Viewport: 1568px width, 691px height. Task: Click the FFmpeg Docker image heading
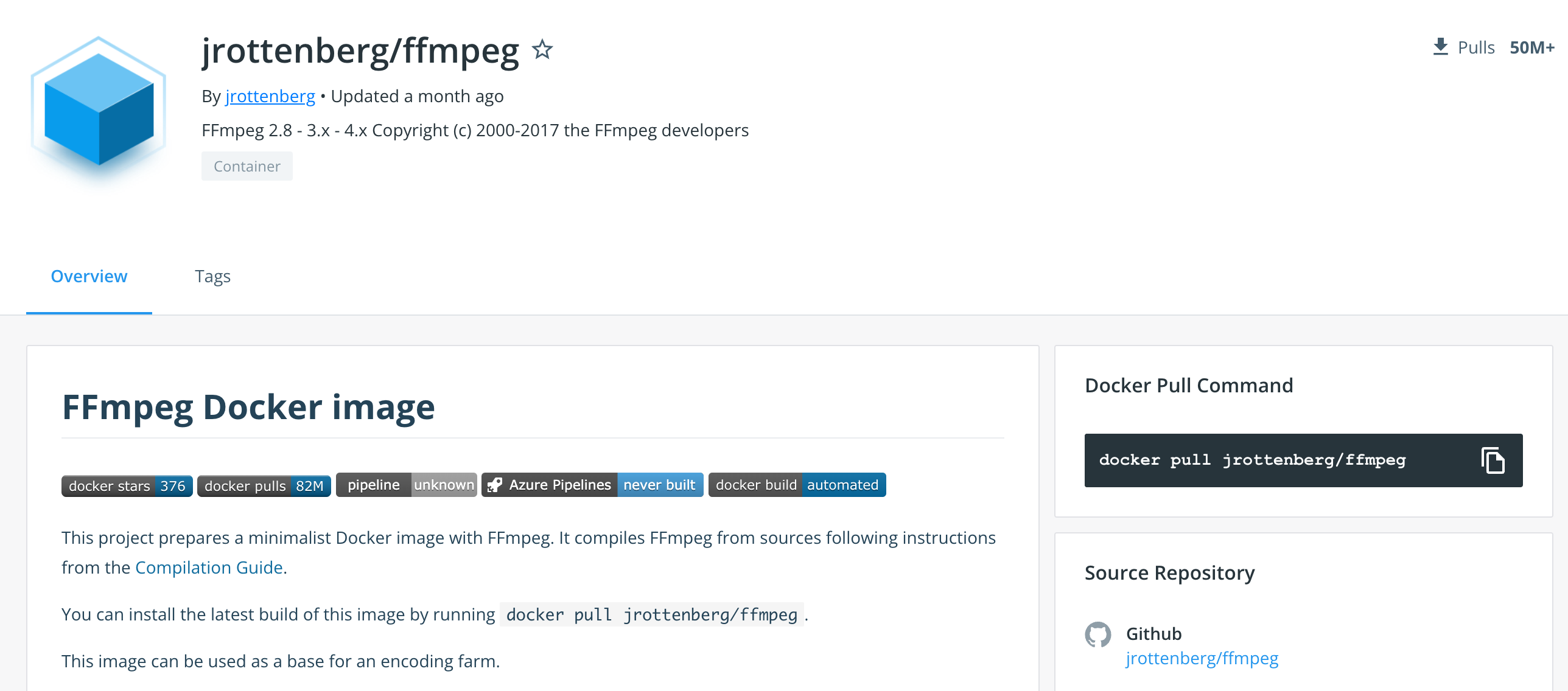click(248, 407)
